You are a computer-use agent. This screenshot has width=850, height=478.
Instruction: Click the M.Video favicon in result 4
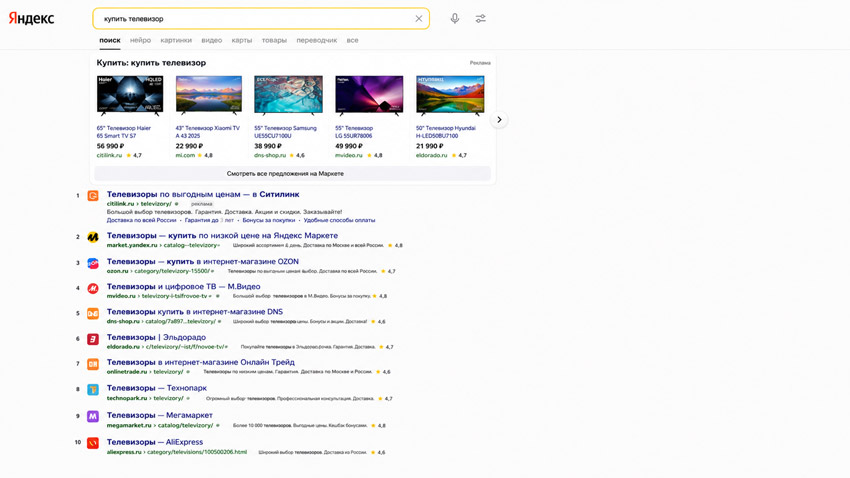pyautogui.click(x=93, y=288)
